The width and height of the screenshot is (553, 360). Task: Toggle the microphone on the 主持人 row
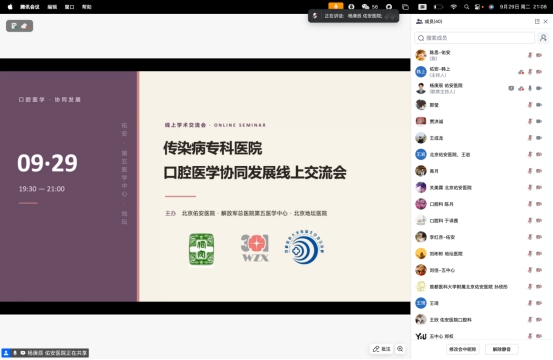click(530, 72)
